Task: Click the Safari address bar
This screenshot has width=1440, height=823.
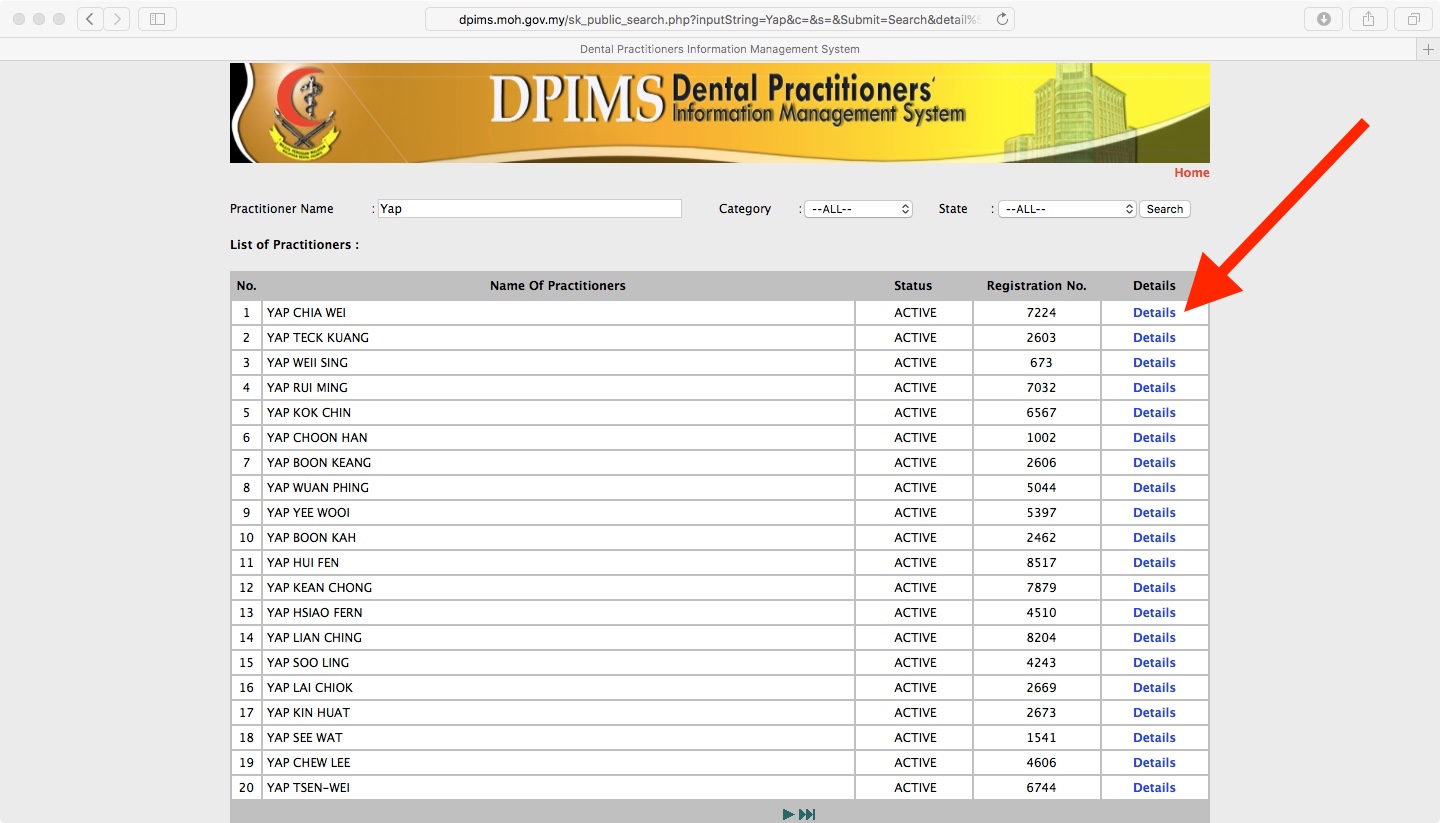Action: 720,19
